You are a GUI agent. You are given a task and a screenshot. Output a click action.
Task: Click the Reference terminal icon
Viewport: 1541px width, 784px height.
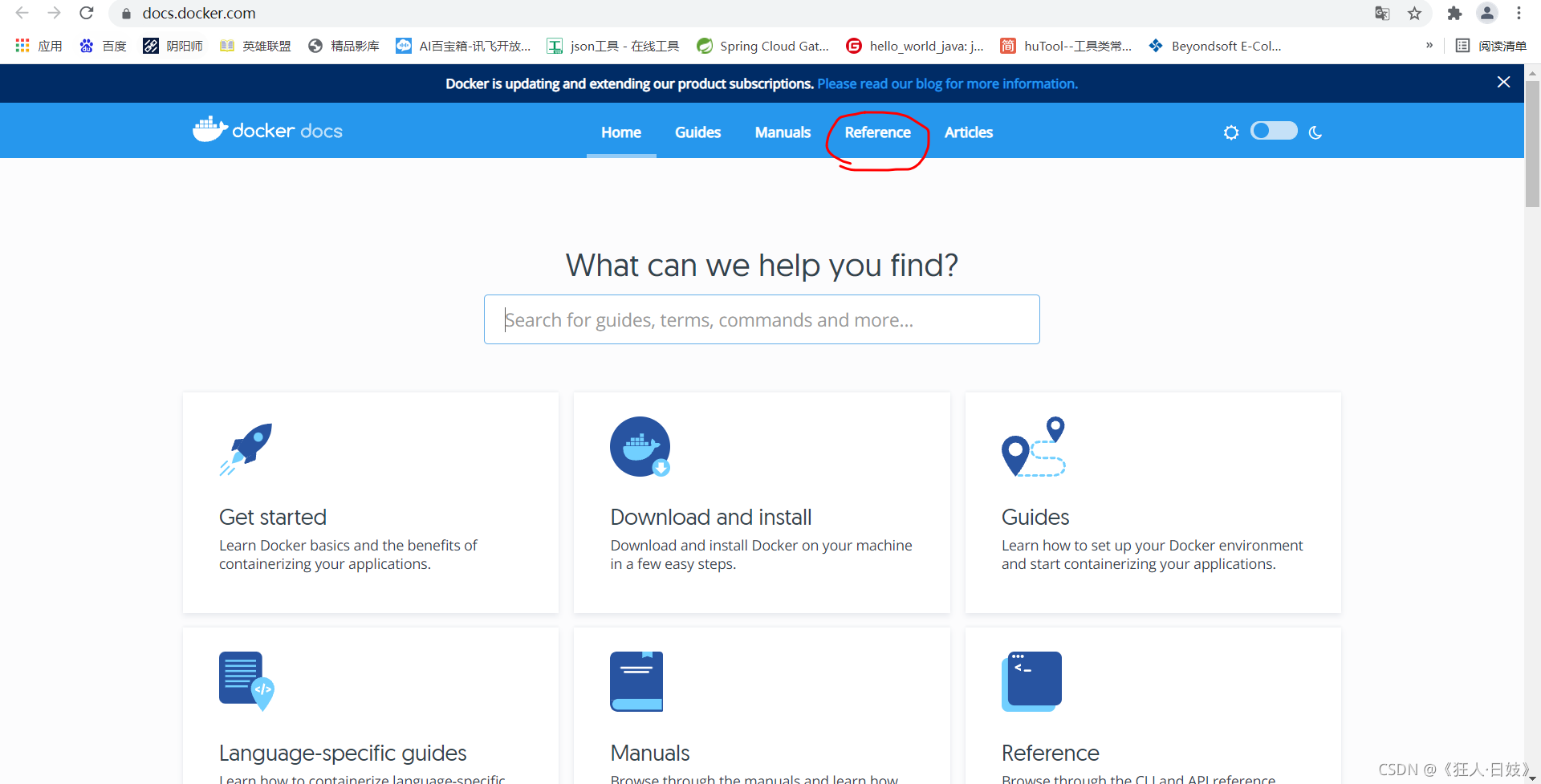tap(1031, 681)
